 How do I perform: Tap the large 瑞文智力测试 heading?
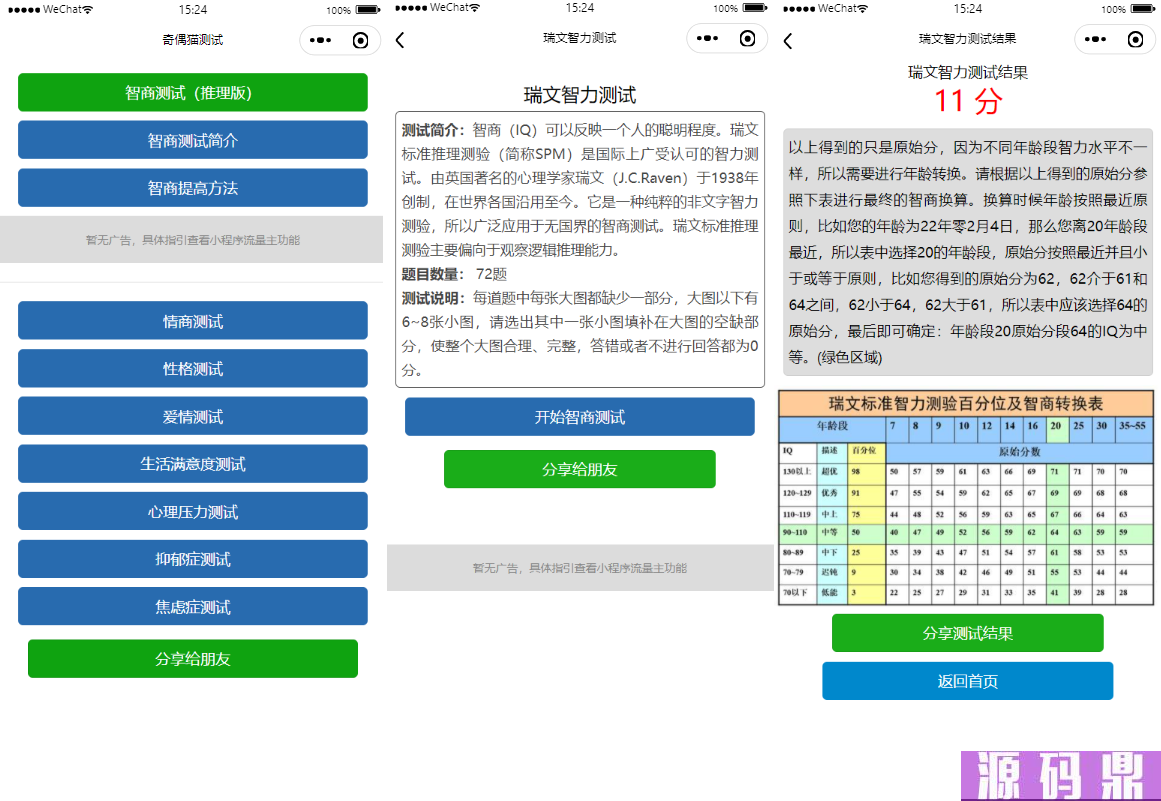point(580,95)
